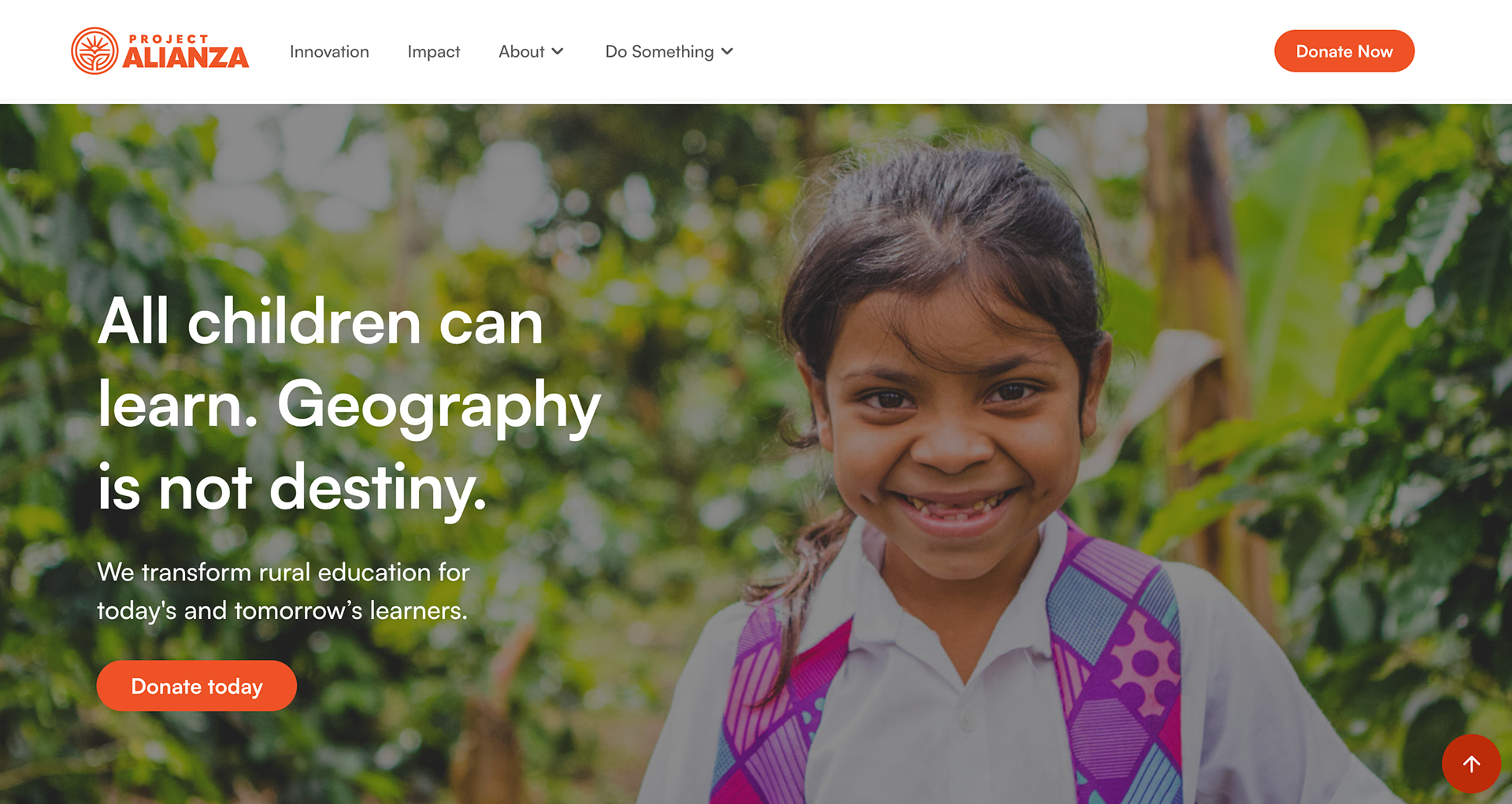The height and width of the screenshot is (804, 1512).
Task: Go to the Impact section
Action: 434,52
